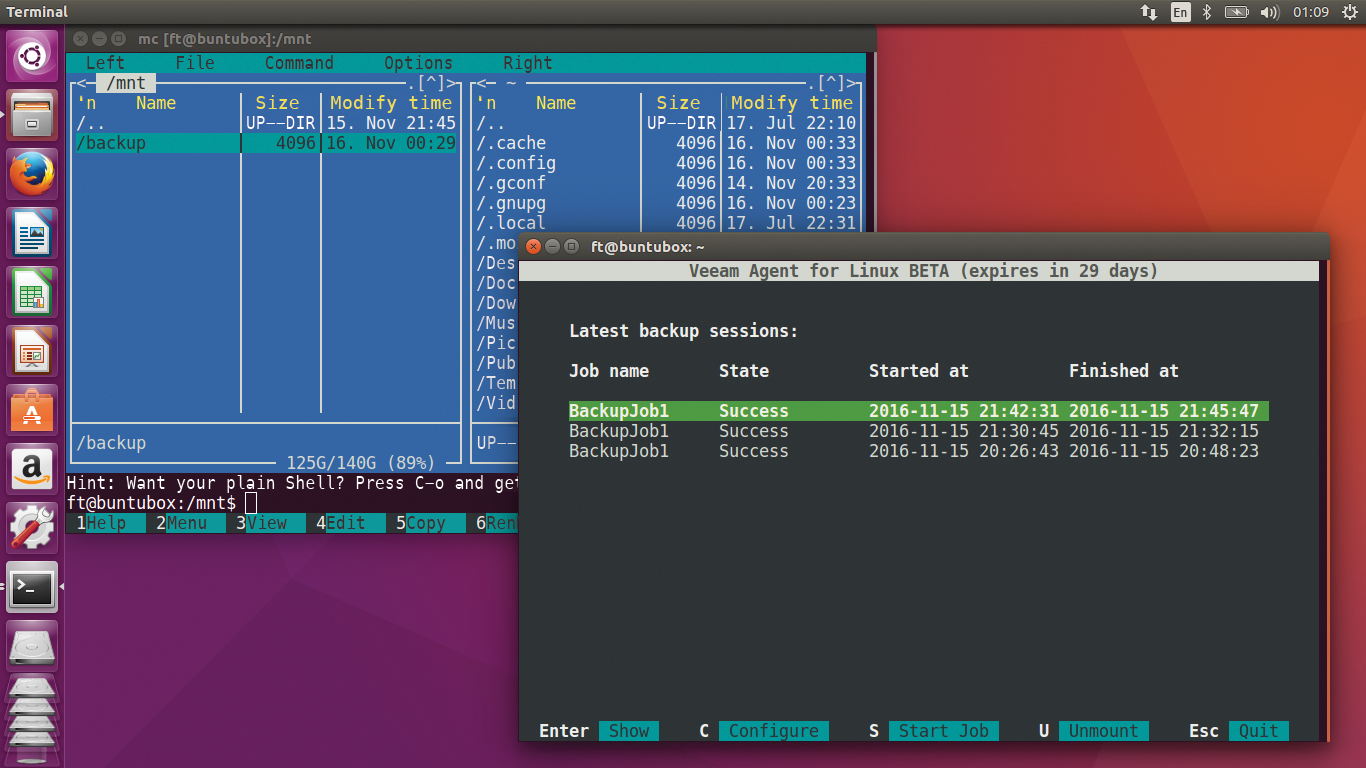Open the Bluetooth indicator menu
This screenshot has height=768, width=1366.
pos(1207,12)
